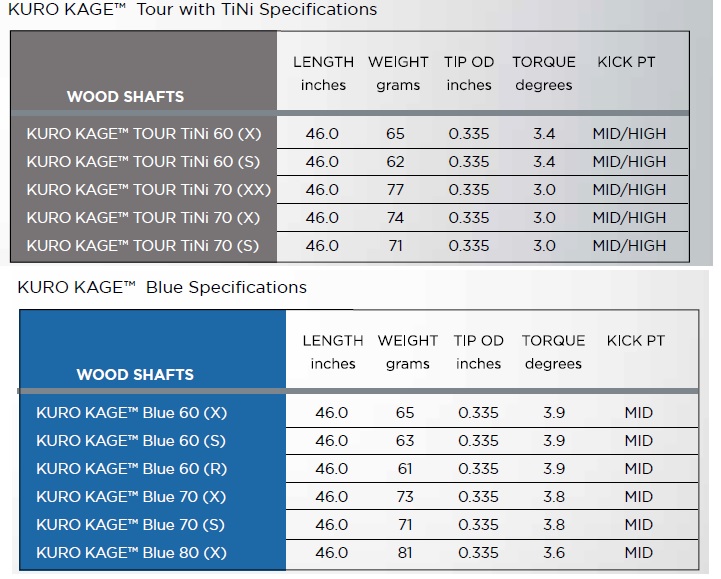Click the 'KURO KAGE Blue Specifications' title
Viewport: 721px width, 579px height.
pyautogui.click(x=162, y=287)
